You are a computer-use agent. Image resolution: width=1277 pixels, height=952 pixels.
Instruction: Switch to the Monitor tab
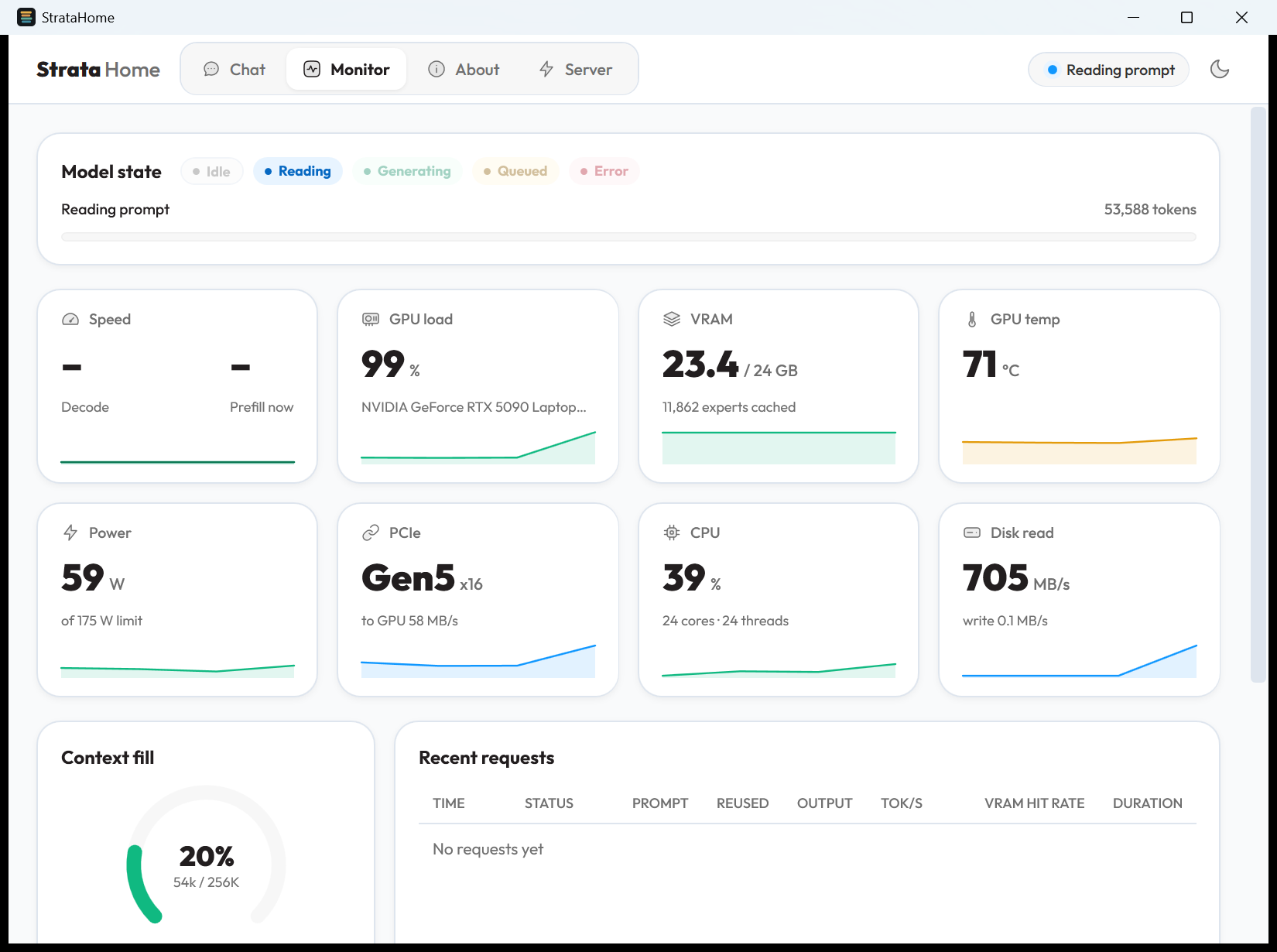coord(346,70)
